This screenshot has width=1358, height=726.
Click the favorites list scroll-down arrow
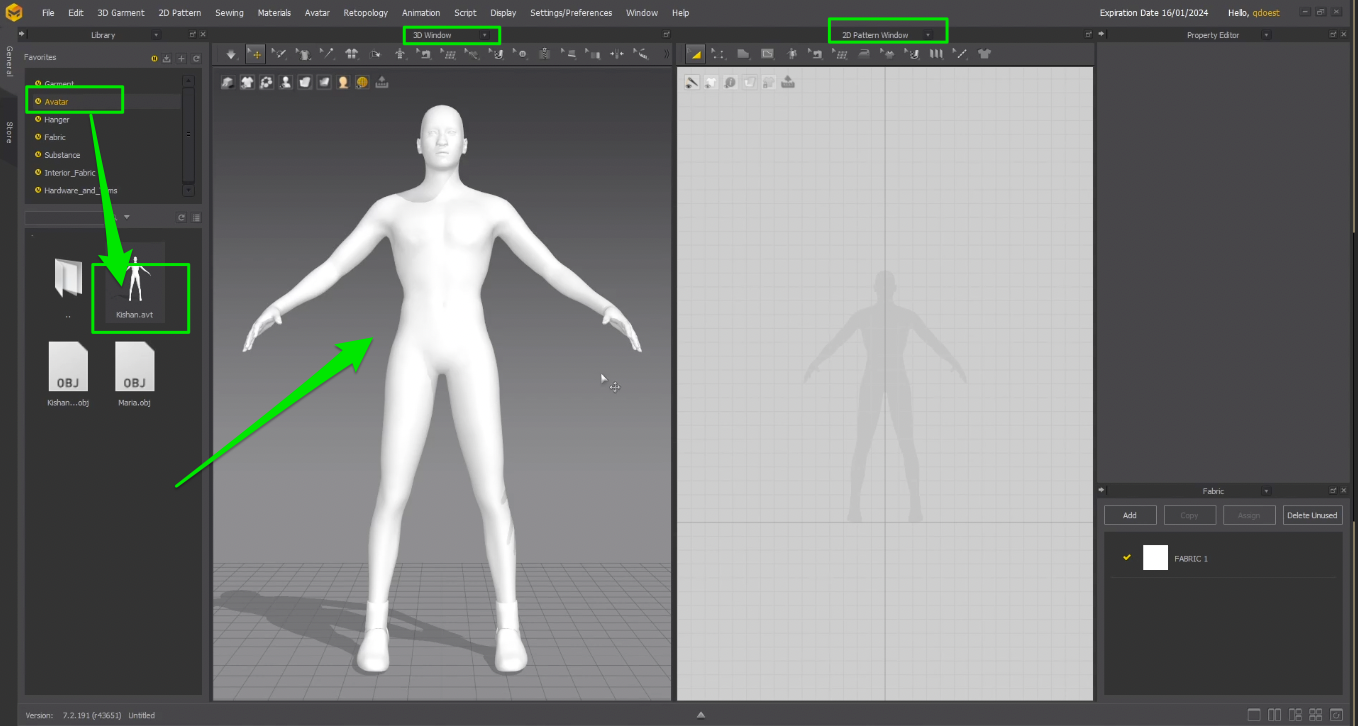pyautogui.click(x=188, y=188)
